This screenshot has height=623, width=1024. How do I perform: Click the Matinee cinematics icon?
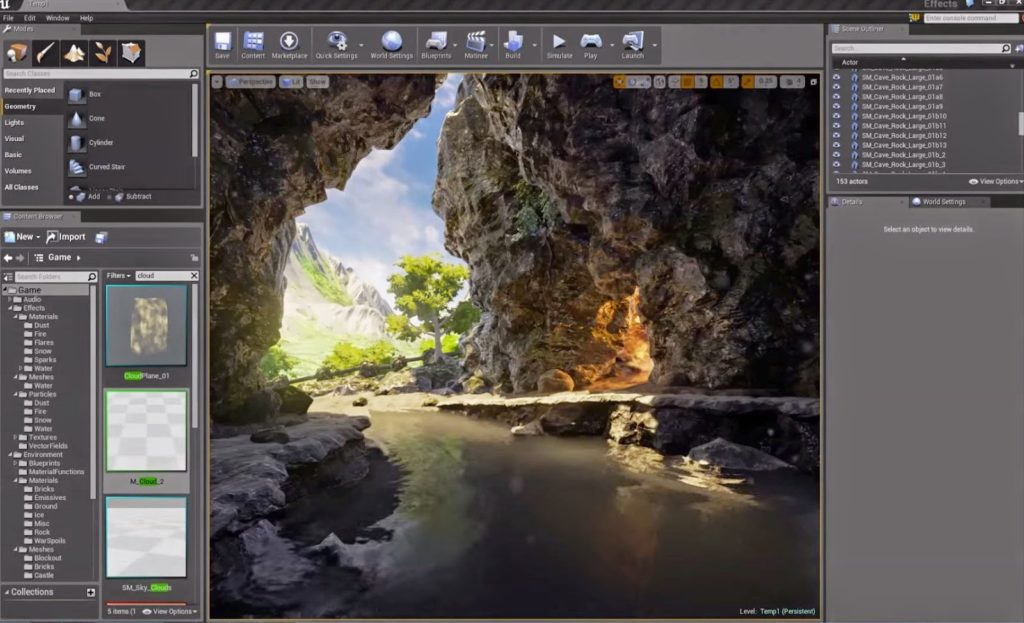point(477,42)
